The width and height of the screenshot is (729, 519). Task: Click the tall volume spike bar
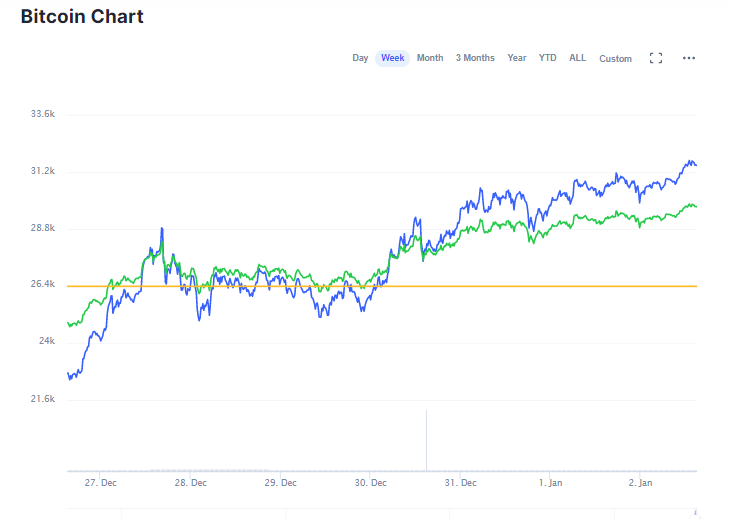tap(426, 440)
